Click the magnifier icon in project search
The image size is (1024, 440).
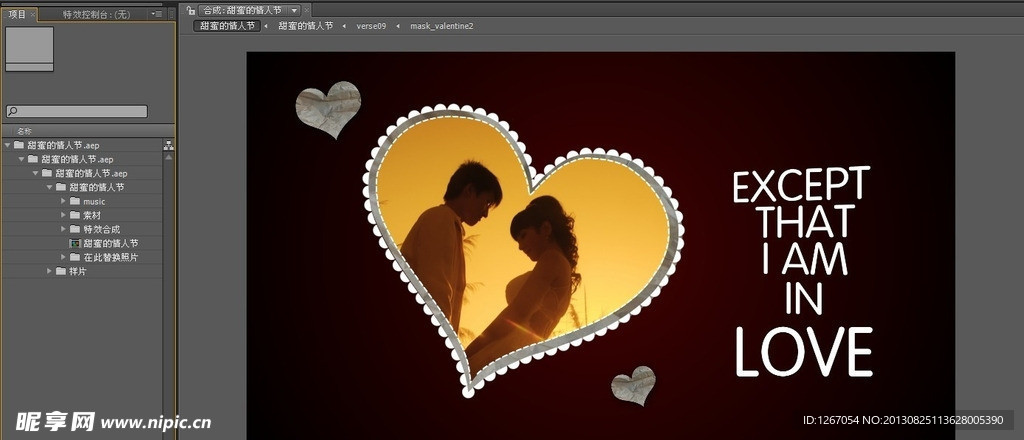[x=12, y=112]
